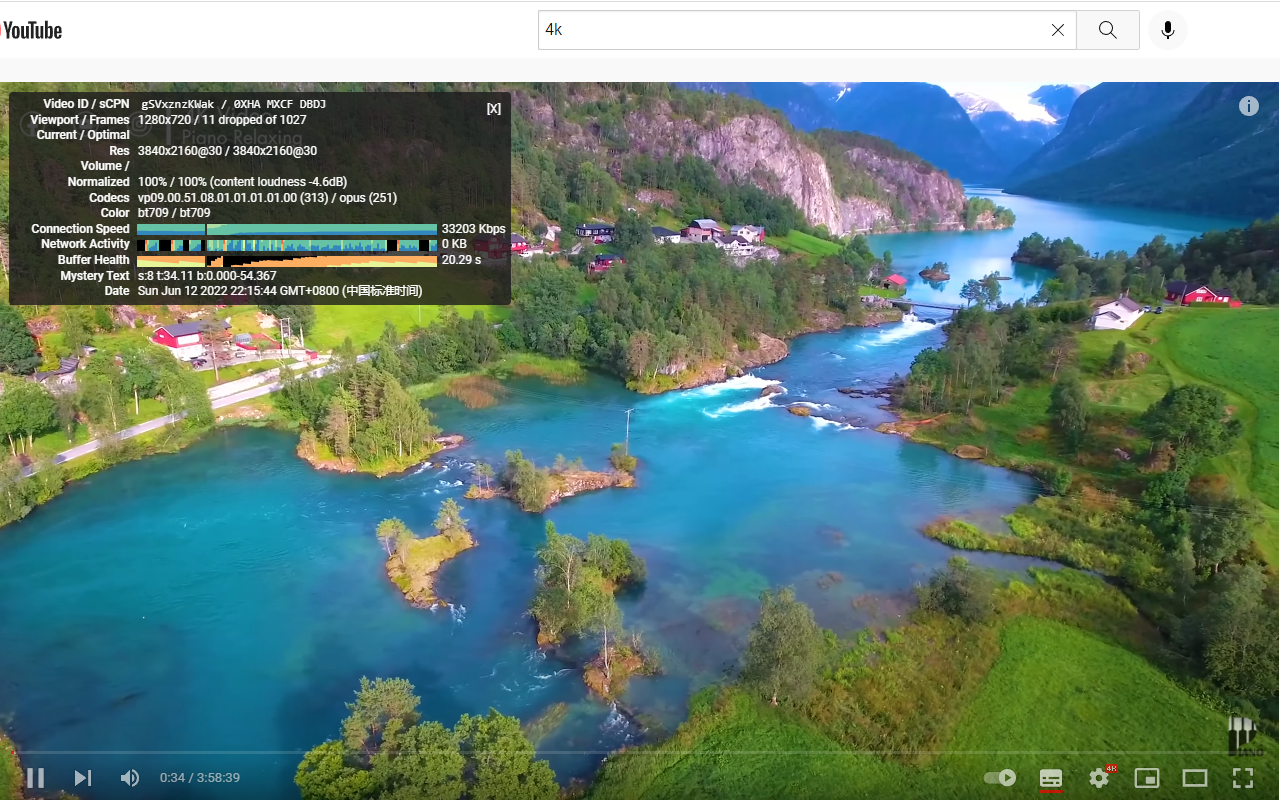Click the channel watermark logo
This screenshot has width=1280, height=800.
click(x=1245, y=736)
